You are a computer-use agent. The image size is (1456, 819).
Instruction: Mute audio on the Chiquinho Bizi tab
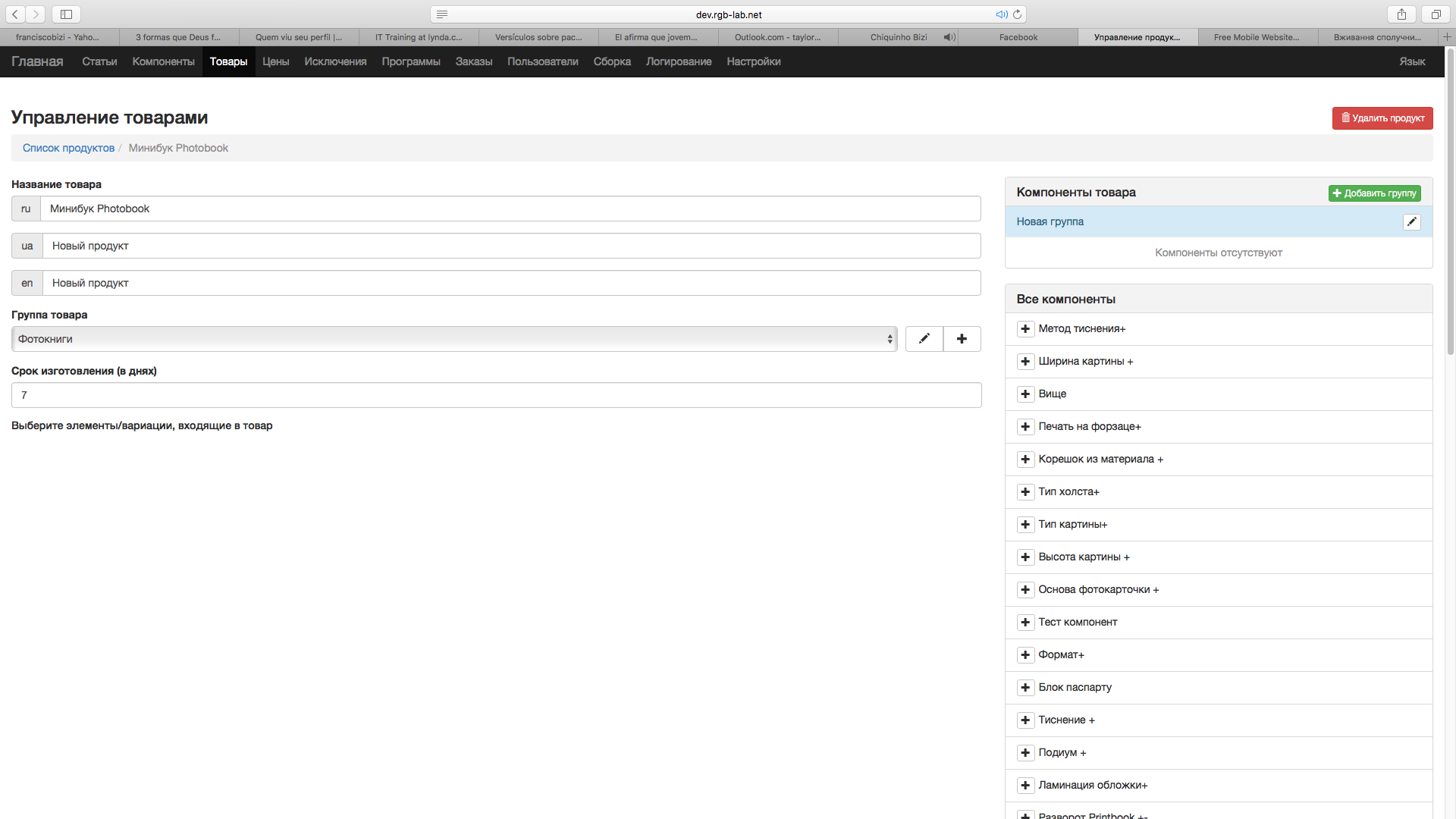pyautogui.click(x=949, y=37)
